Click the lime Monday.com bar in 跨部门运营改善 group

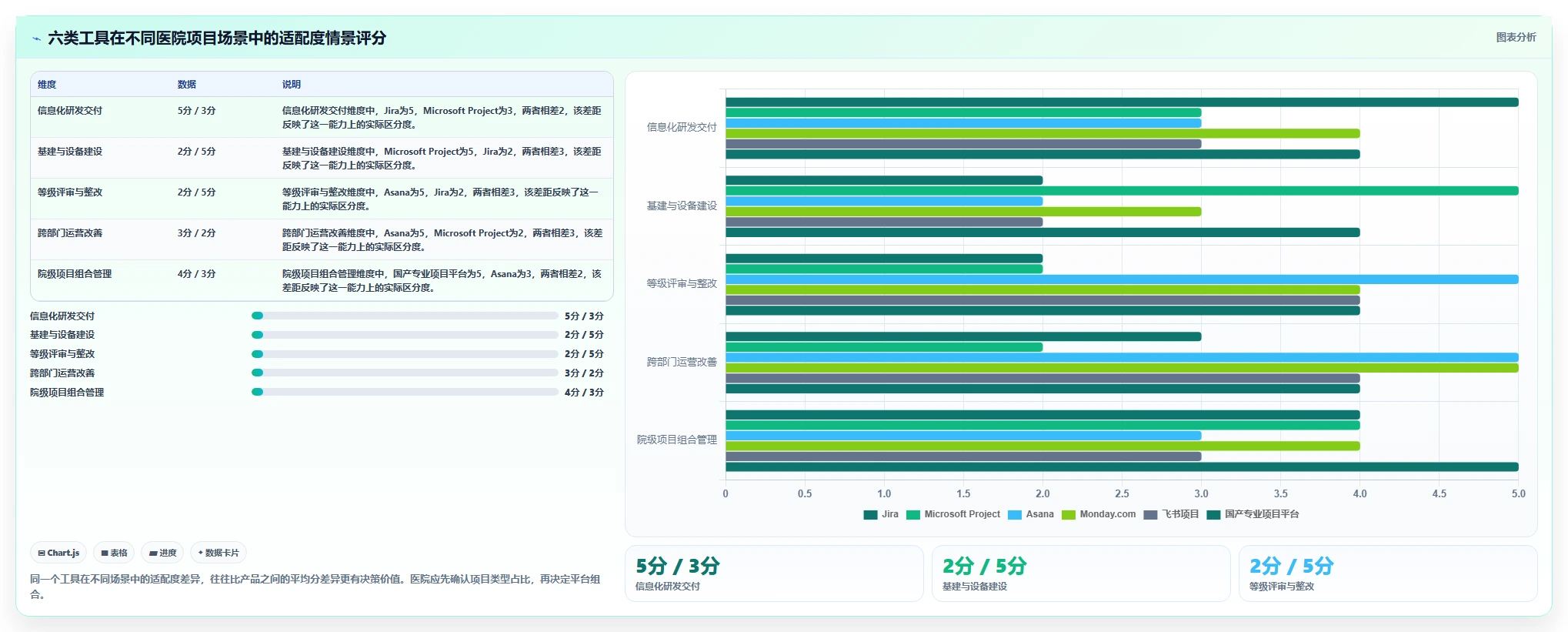[x=1122, y=368]
